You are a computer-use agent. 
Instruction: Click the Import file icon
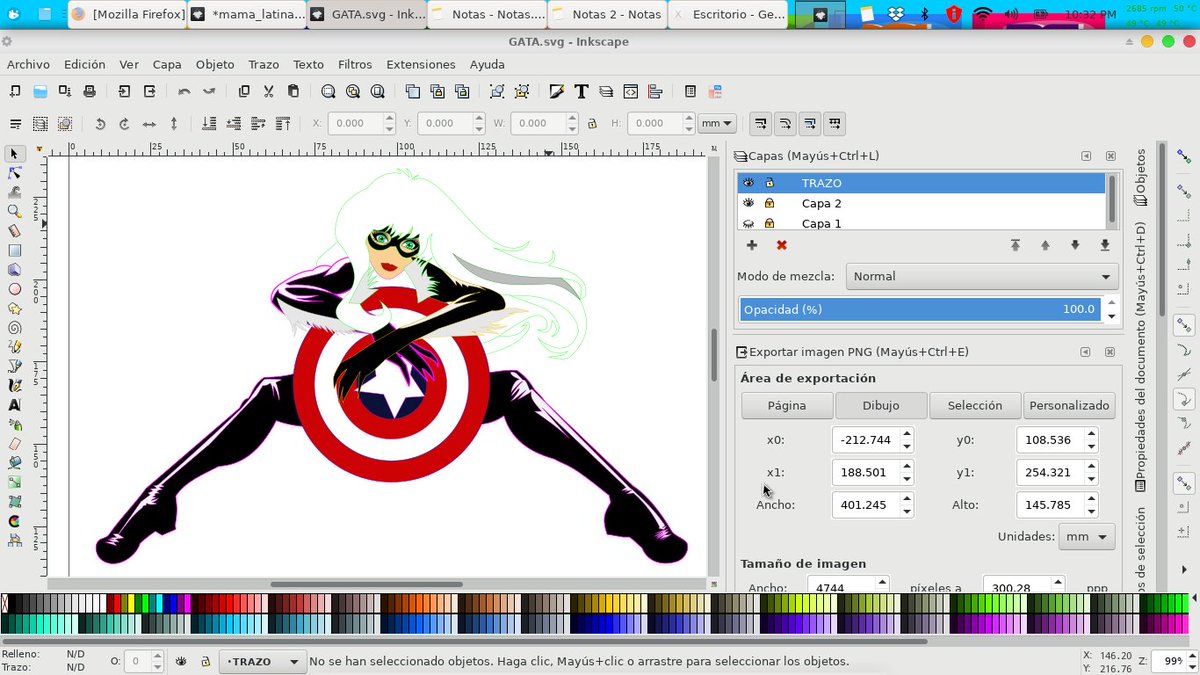click(124, 91)
